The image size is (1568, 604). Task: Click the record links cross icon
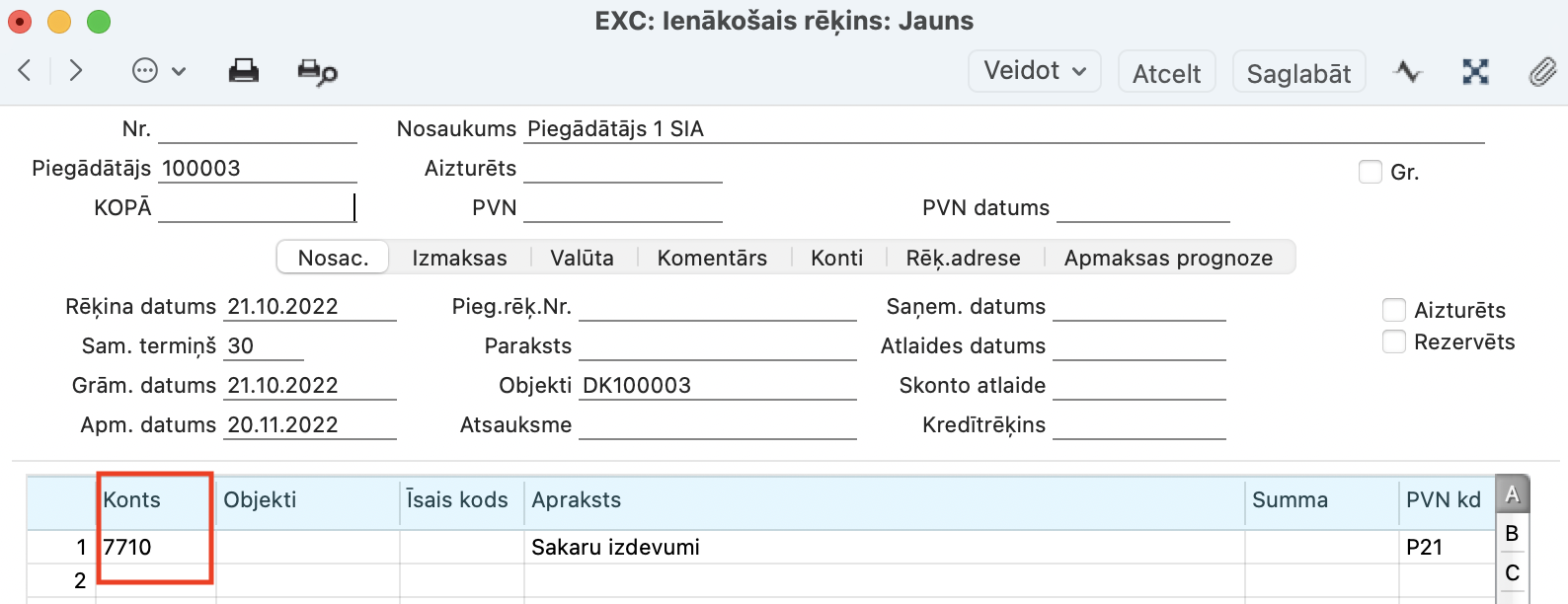click(x=1475, y=72)
